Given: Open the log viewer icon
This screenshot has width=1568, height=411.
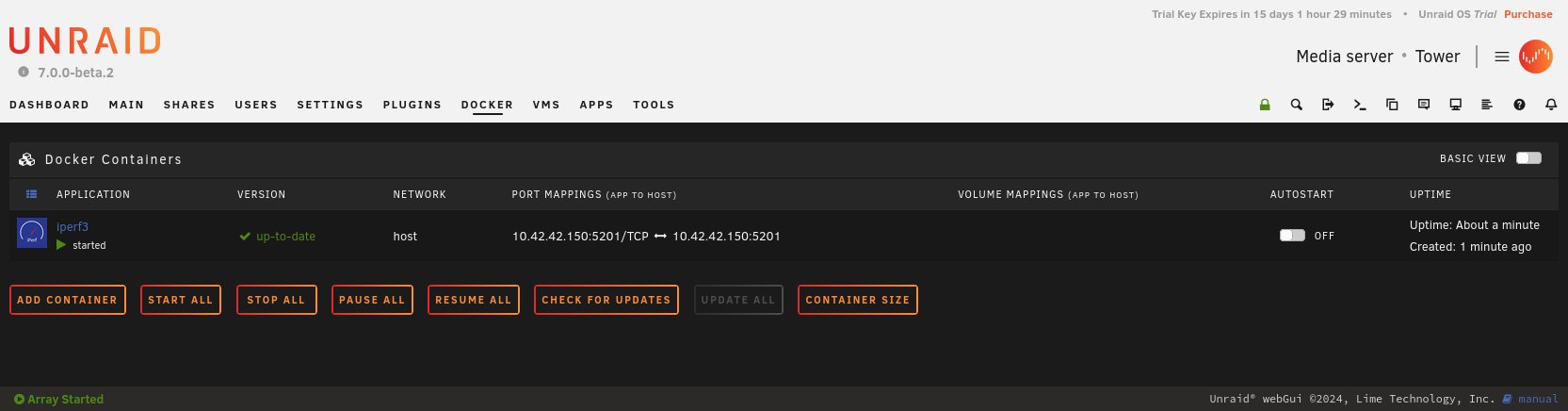Looking at the screenshot, I should click(1487, 105).
